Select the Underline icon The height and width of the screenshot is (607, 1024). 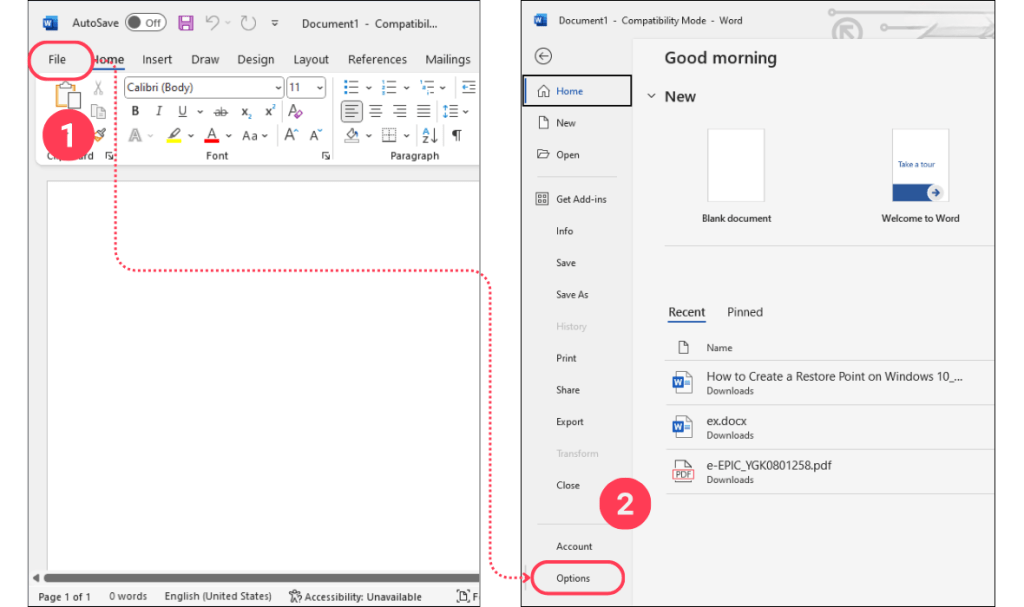click(x=182, y=110)
